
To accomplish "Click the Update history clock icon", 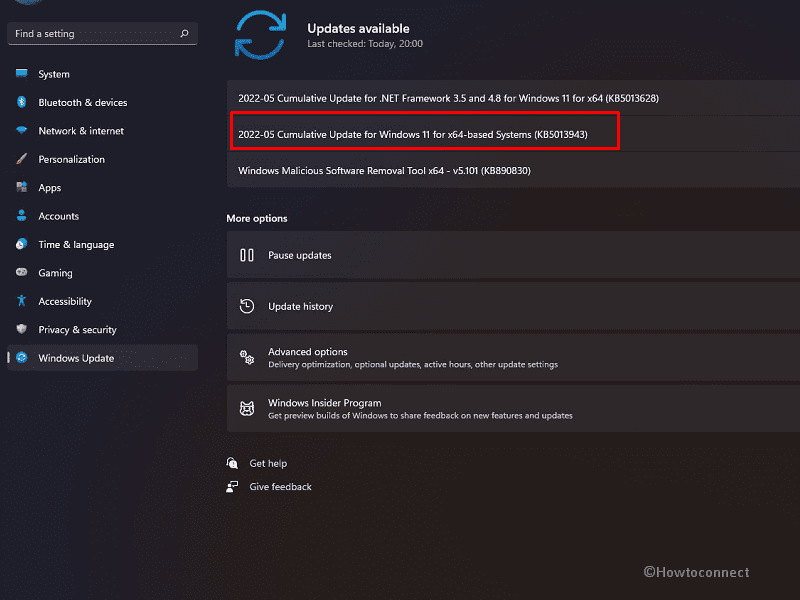I will click(246, 306).
